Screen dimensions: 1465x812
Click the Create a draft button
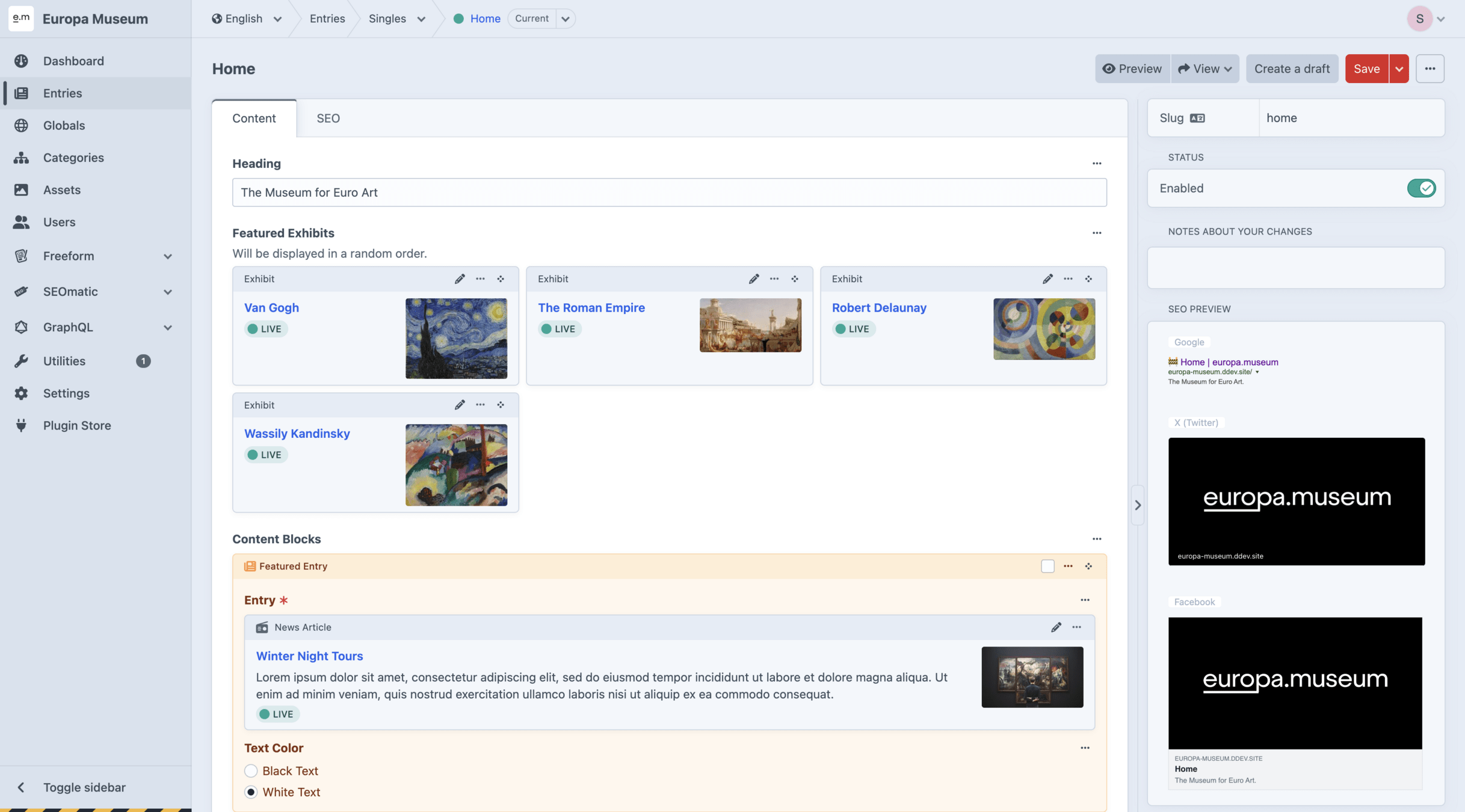(1292, 69)
